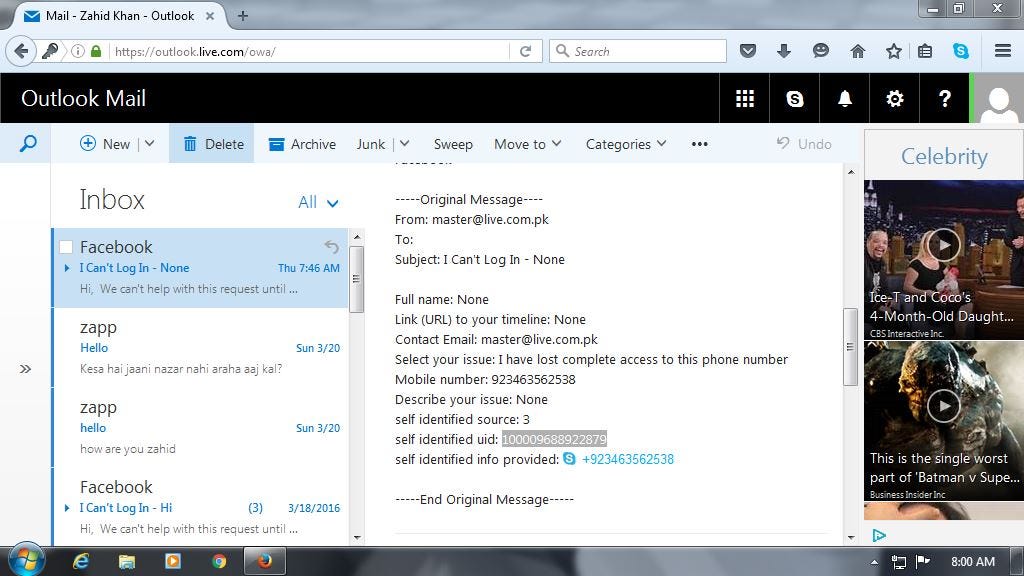This screenshot has width=1024, height=576.
Task: Go to the browser home page icon
Action: 857,51
